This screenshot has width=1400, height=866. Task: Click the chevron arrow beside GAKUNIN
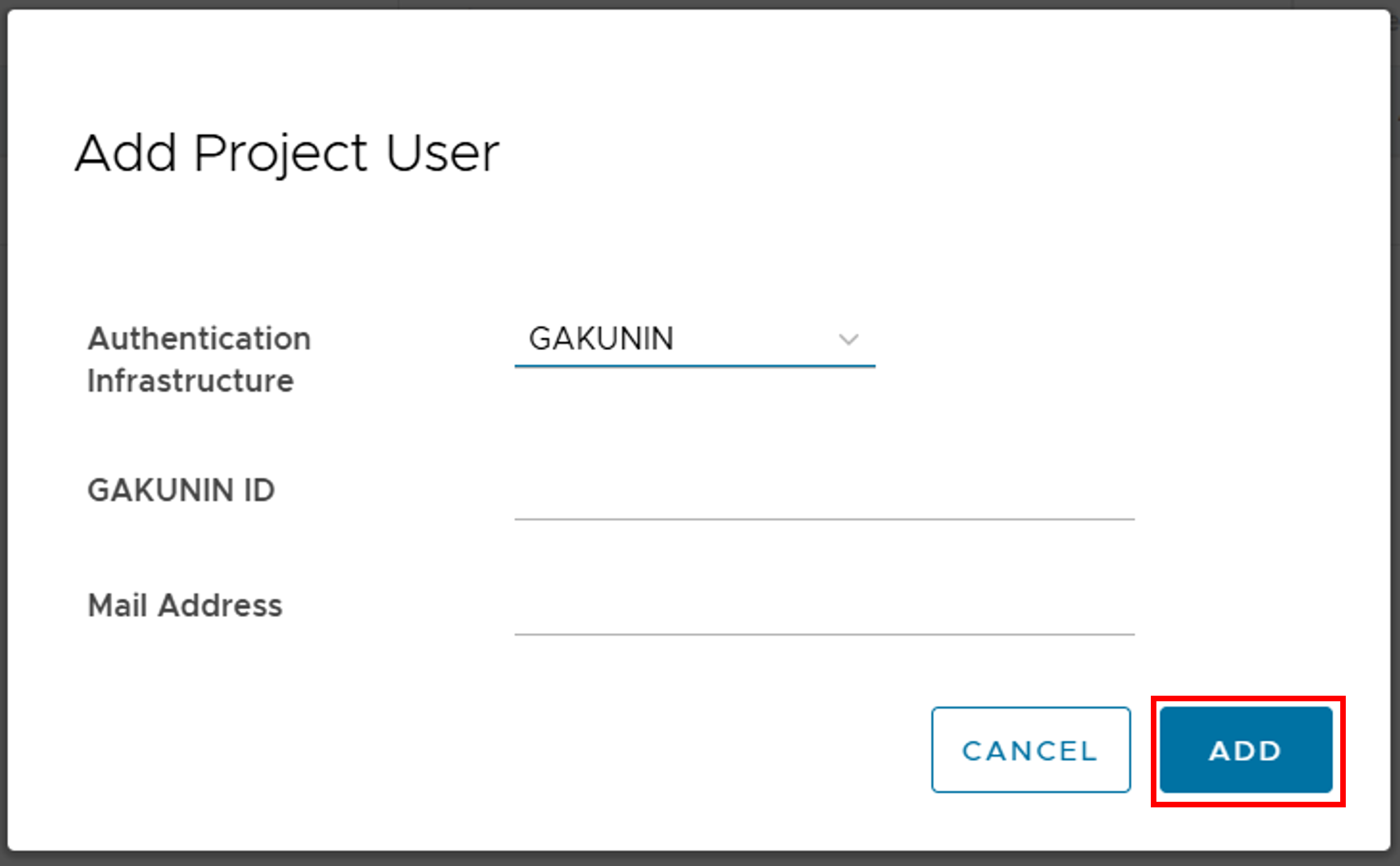pos(848,339)
